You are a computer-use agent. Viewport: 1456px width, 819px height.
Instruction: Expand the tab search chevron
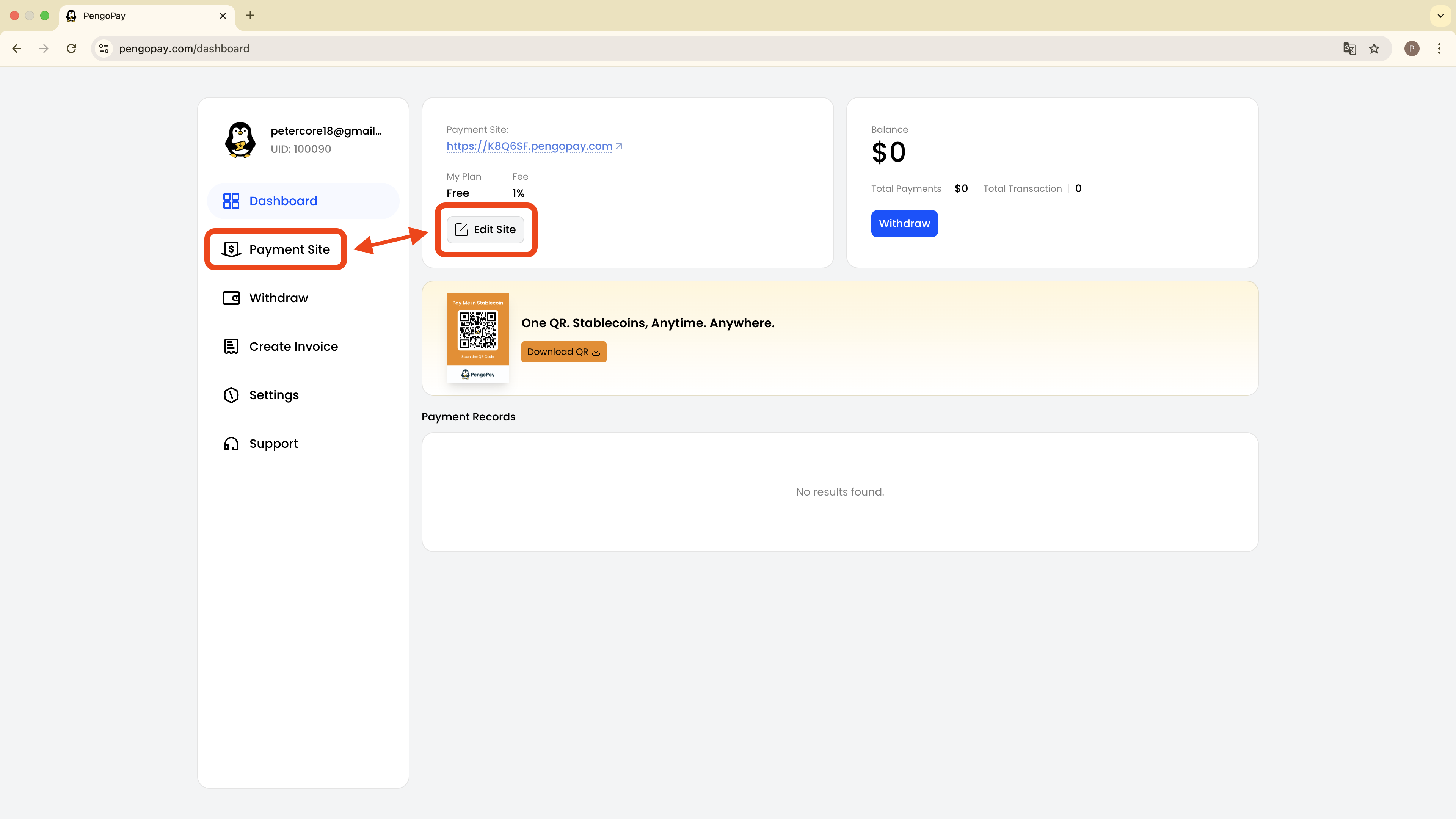[x=1440, y=15]
